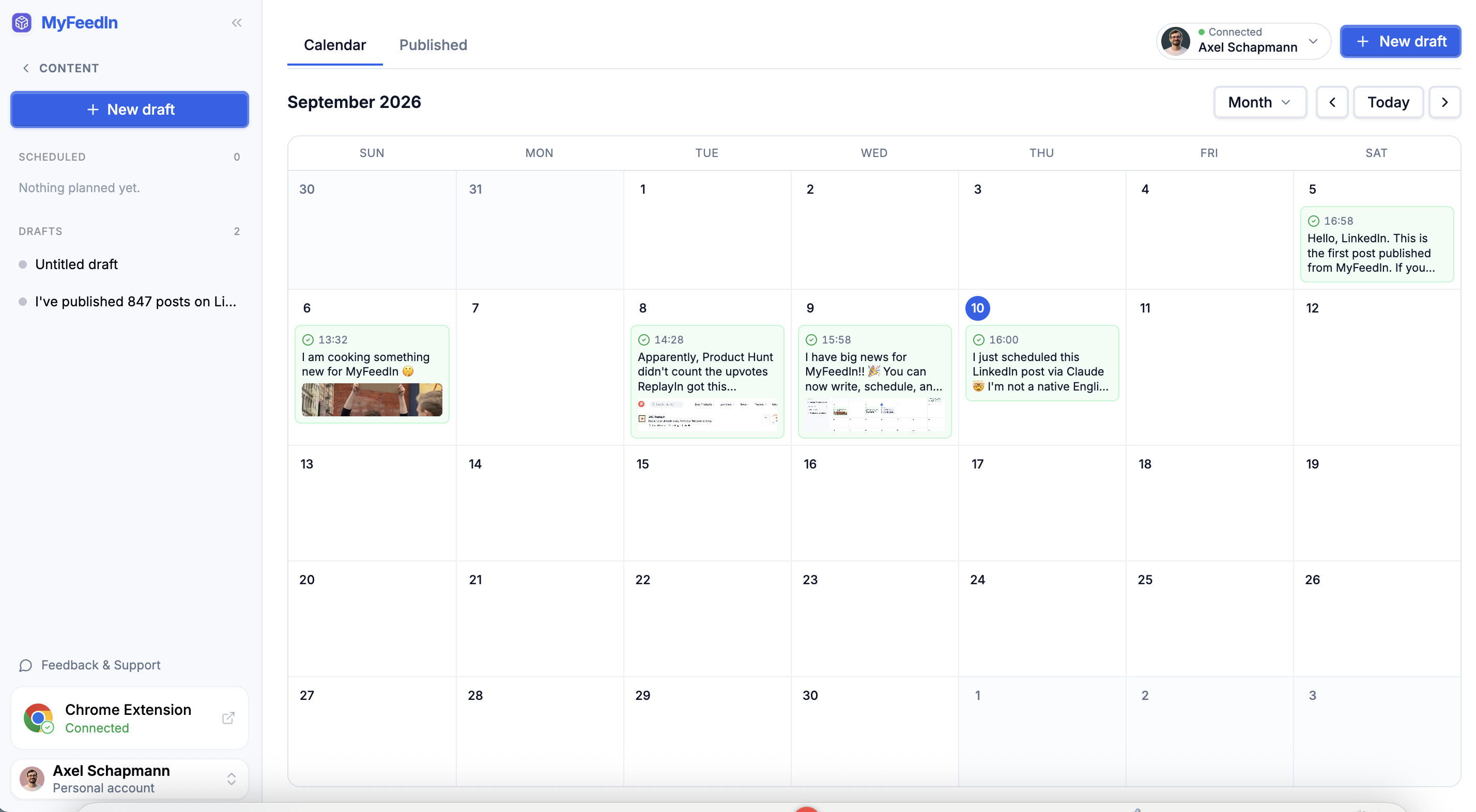The height and width of the screenshot is (812, 1476).
Task: Go to previous month arrow
Action: click(x=1332, y=102)
